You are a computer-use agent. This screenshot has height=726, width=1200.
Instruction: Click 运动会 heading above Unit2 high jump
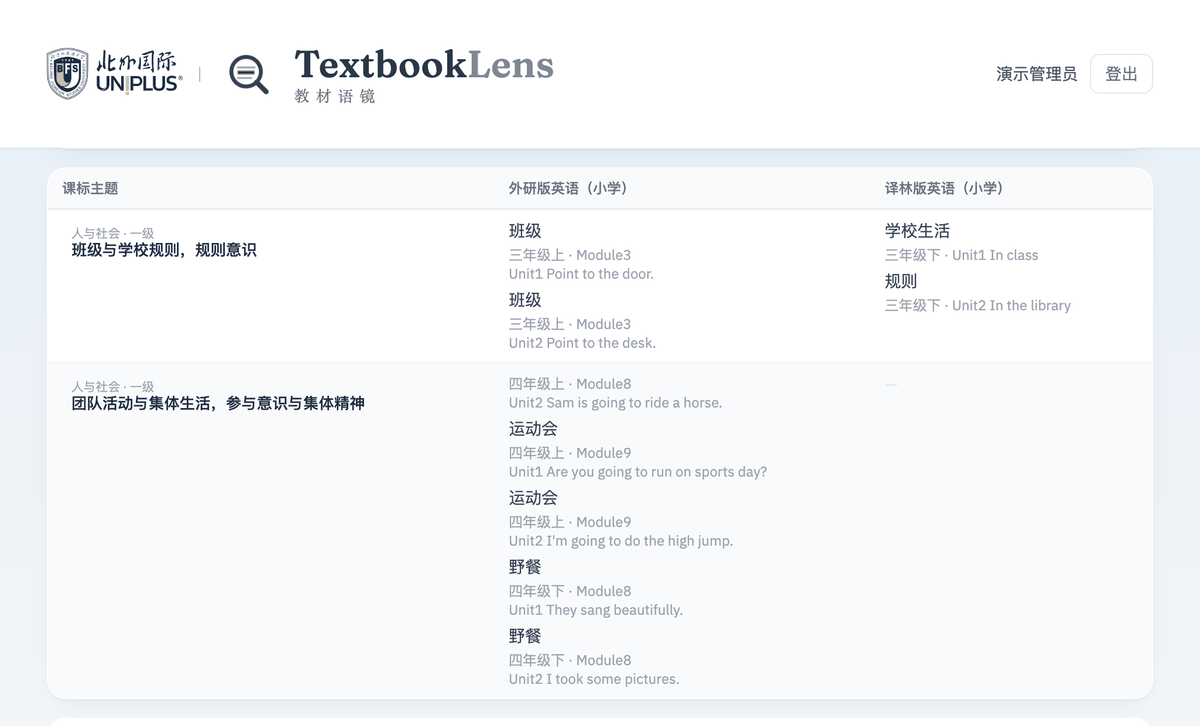tap(533, 498)
